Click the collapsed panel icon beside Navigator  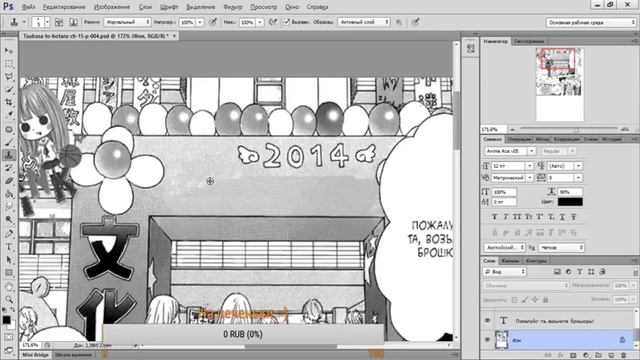click(471, 49)
